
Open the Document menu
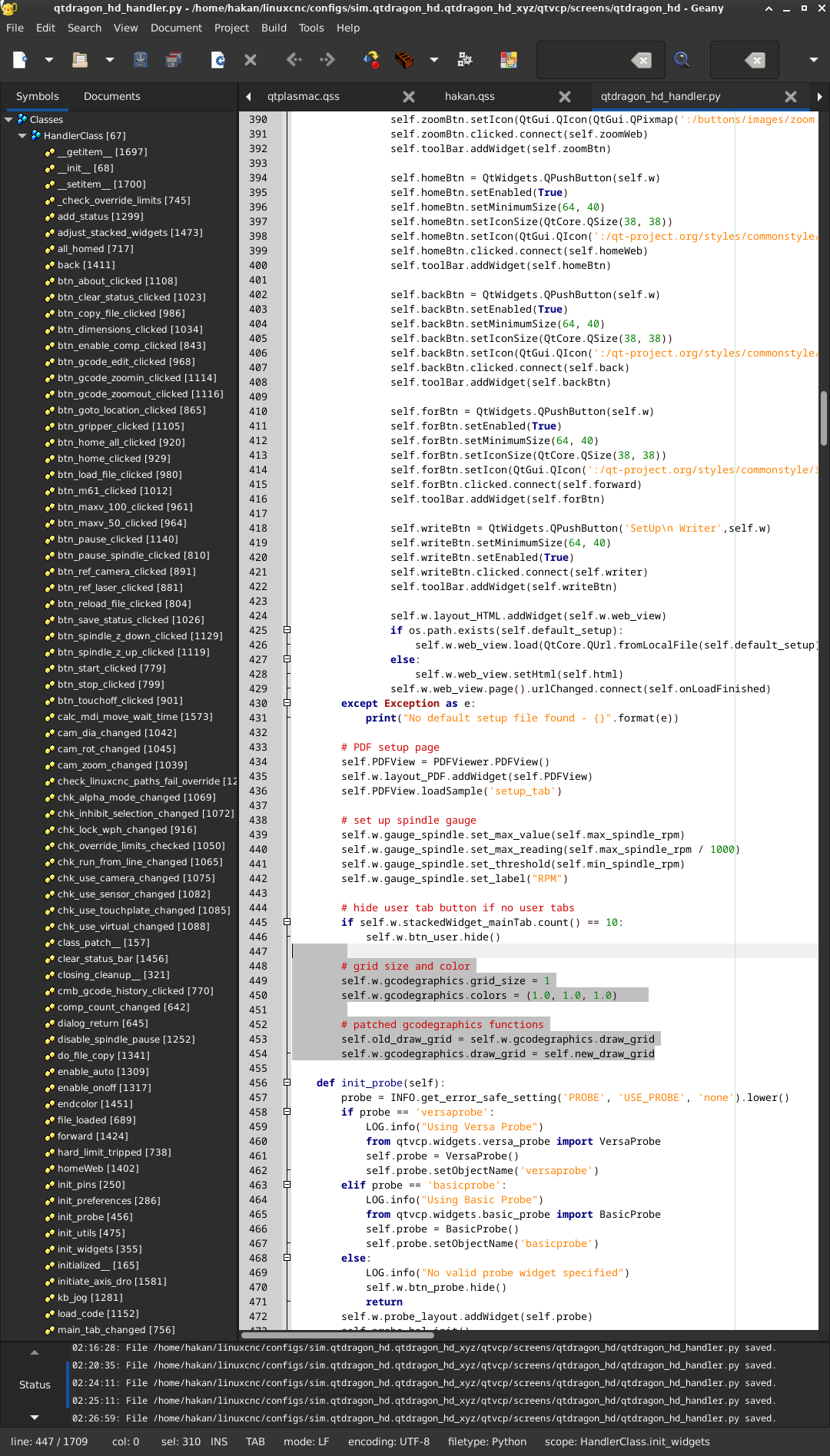[176, 28]
